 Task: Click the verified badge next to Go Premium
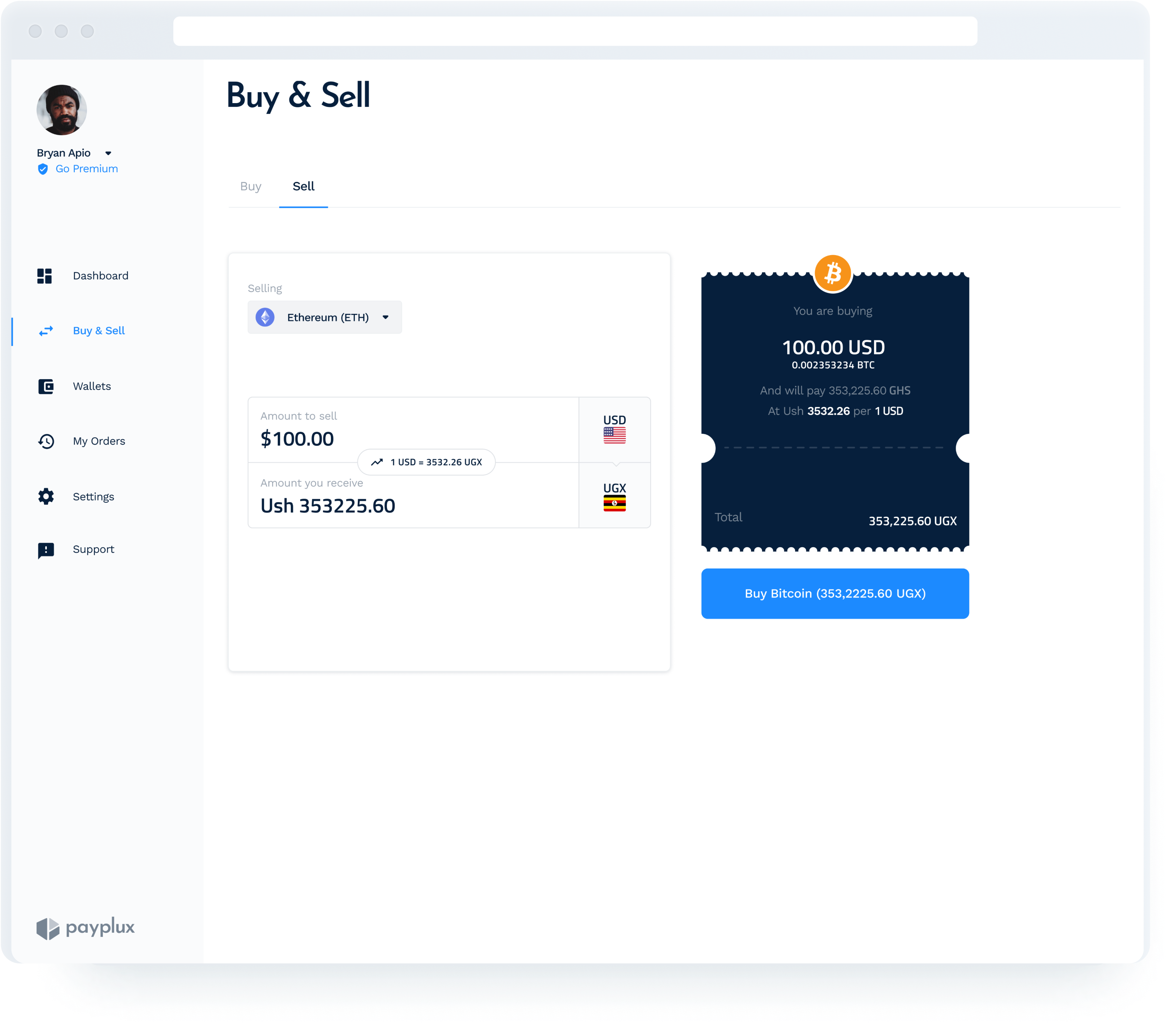(x=43, y=168)
